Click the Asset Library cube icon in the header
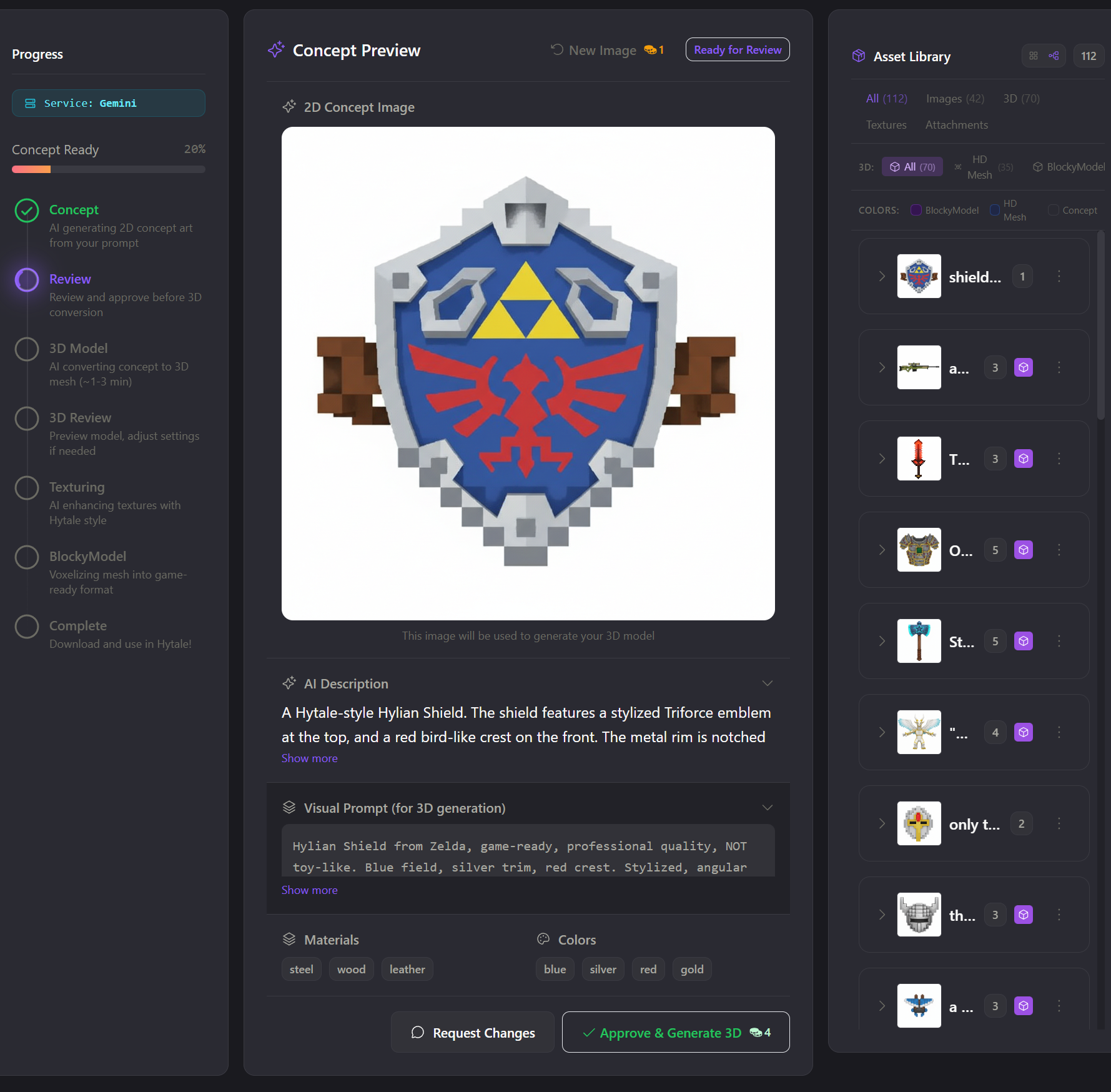 point(859,56)
